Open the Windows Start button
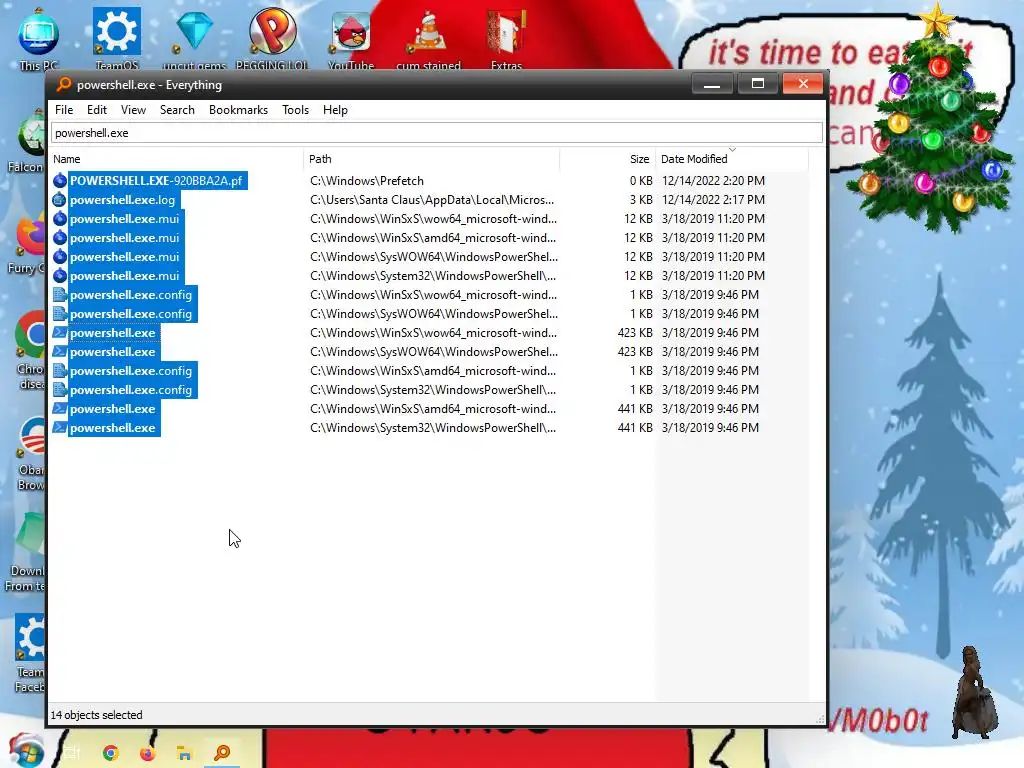 pos(26,751)
